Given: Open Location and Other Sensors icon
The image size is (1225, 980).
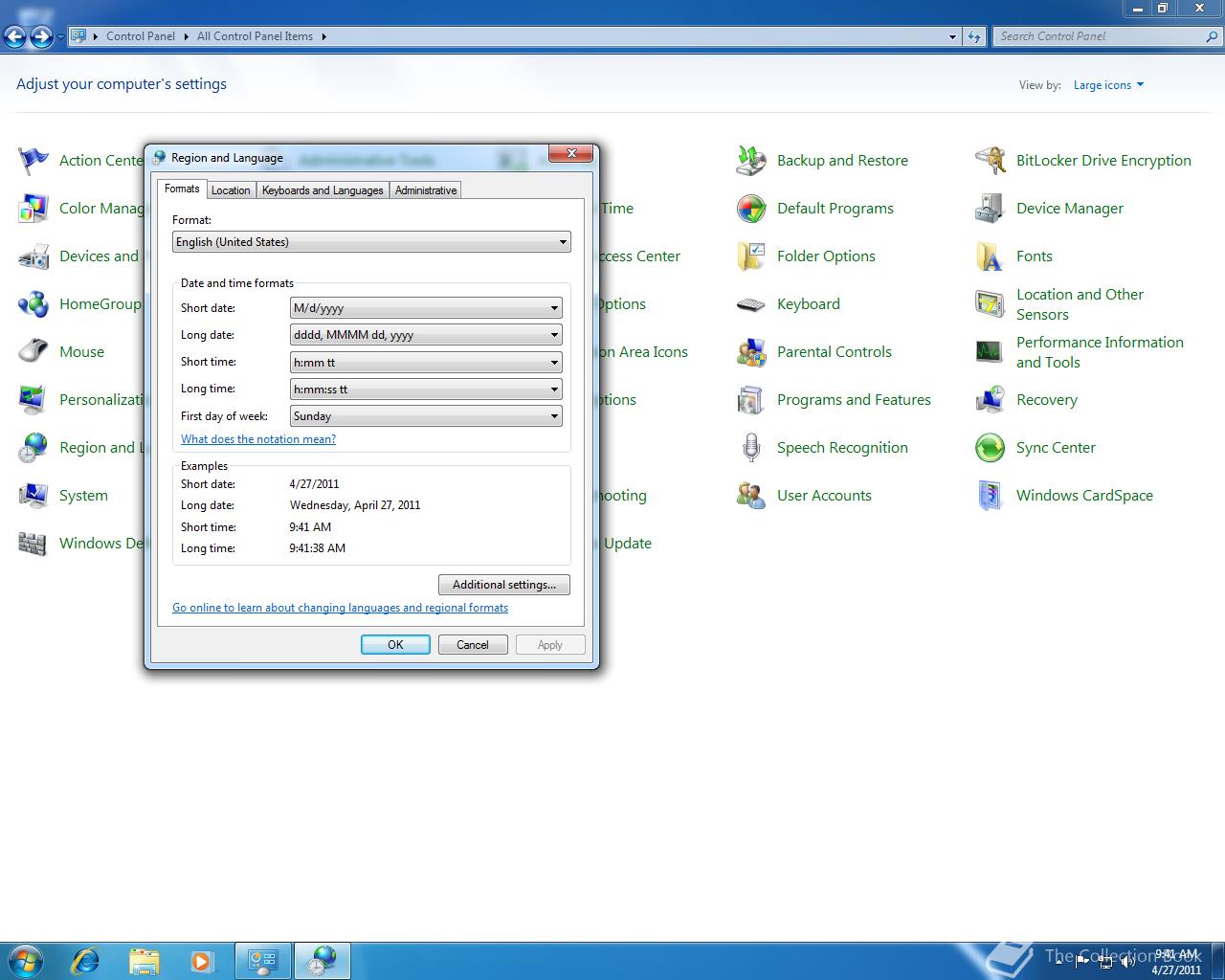Looking at the screenshot, I should tap(991, 303).
